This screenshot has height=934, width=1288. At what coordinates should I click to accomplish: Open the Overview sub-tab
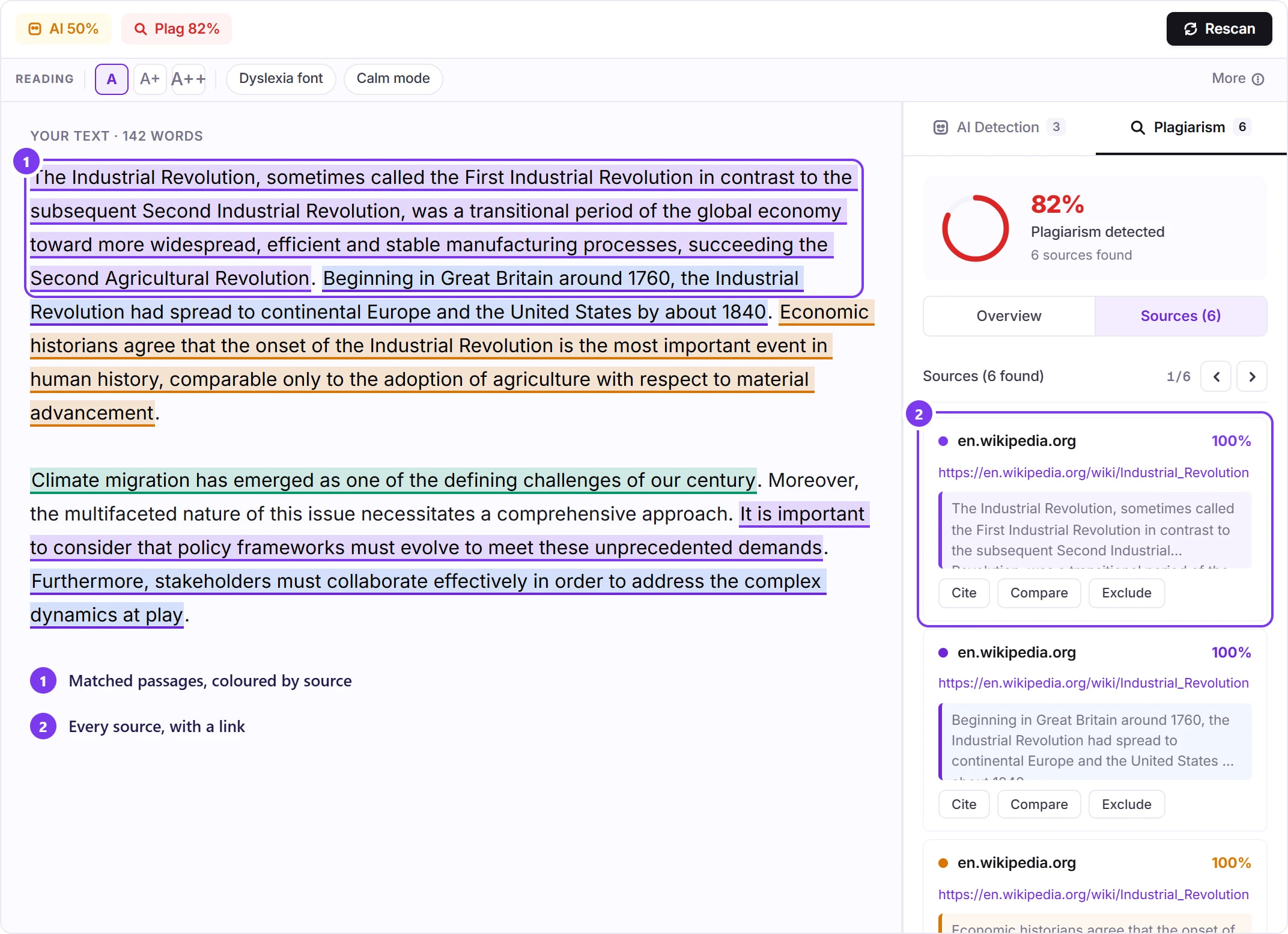click(x=1009, y=316)
